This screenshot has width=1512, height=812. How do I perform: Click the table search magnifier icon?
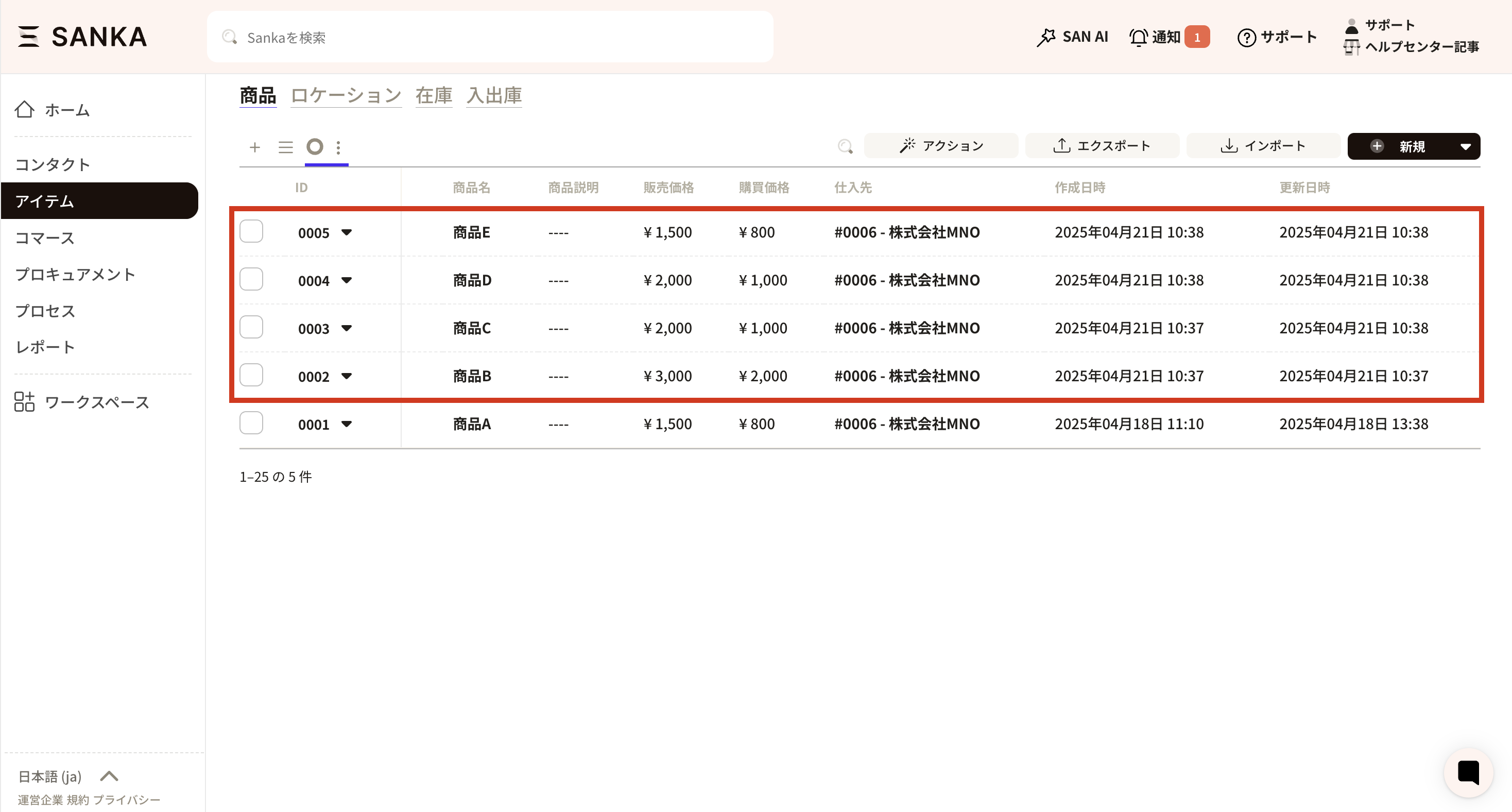click(x=845, y=146)
